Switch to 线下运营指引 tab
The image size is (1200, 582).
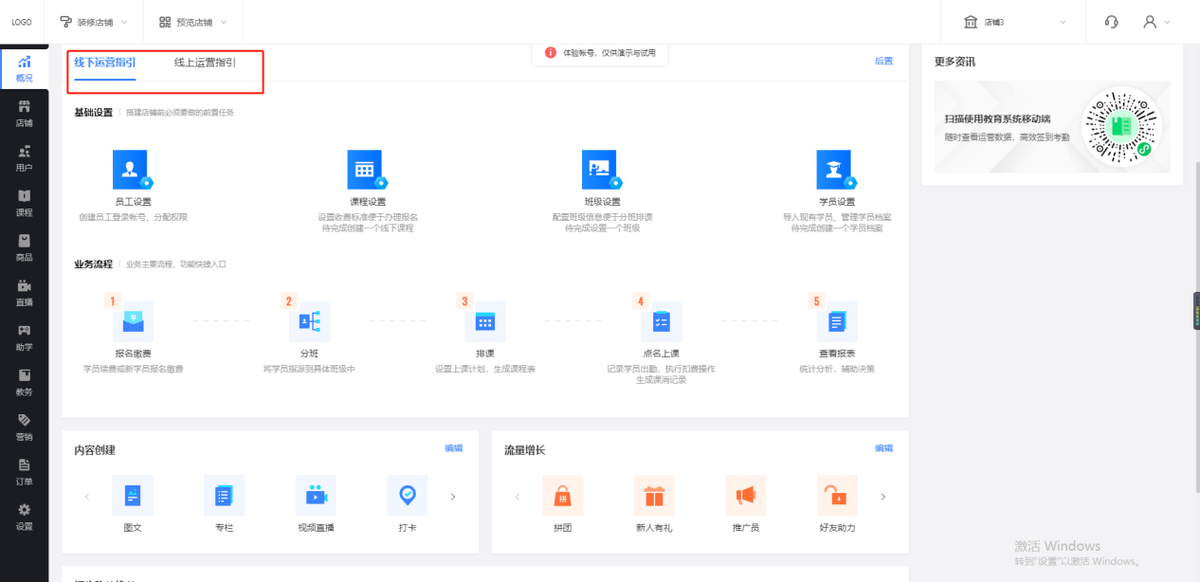(x=105, y=63)
